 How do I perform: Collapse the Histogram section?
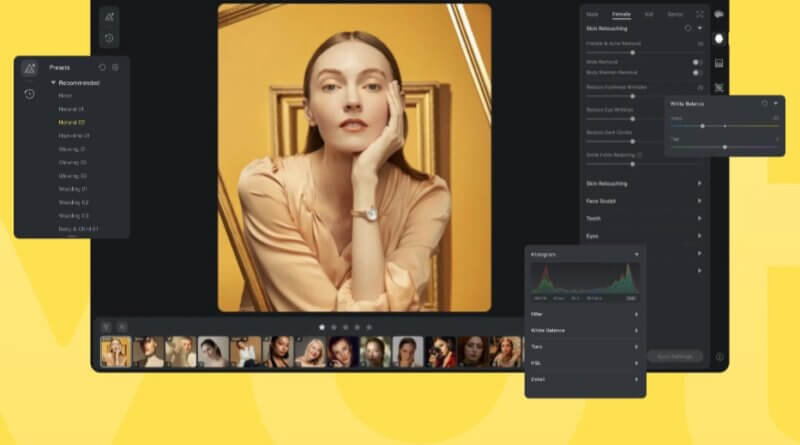[636, 254]
